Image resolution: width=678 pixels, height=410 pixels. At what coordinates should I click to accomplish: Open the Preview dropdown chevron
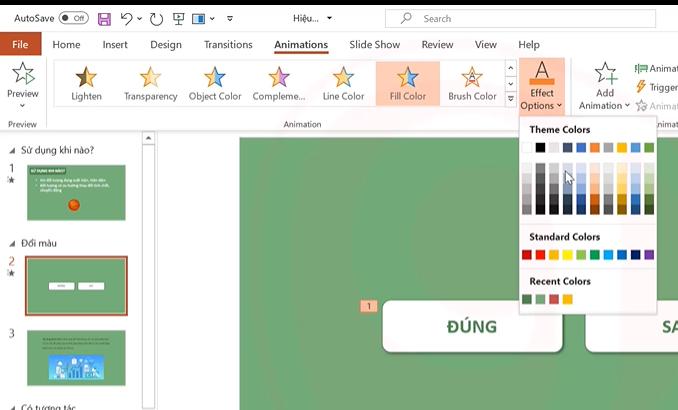[22, 106]
